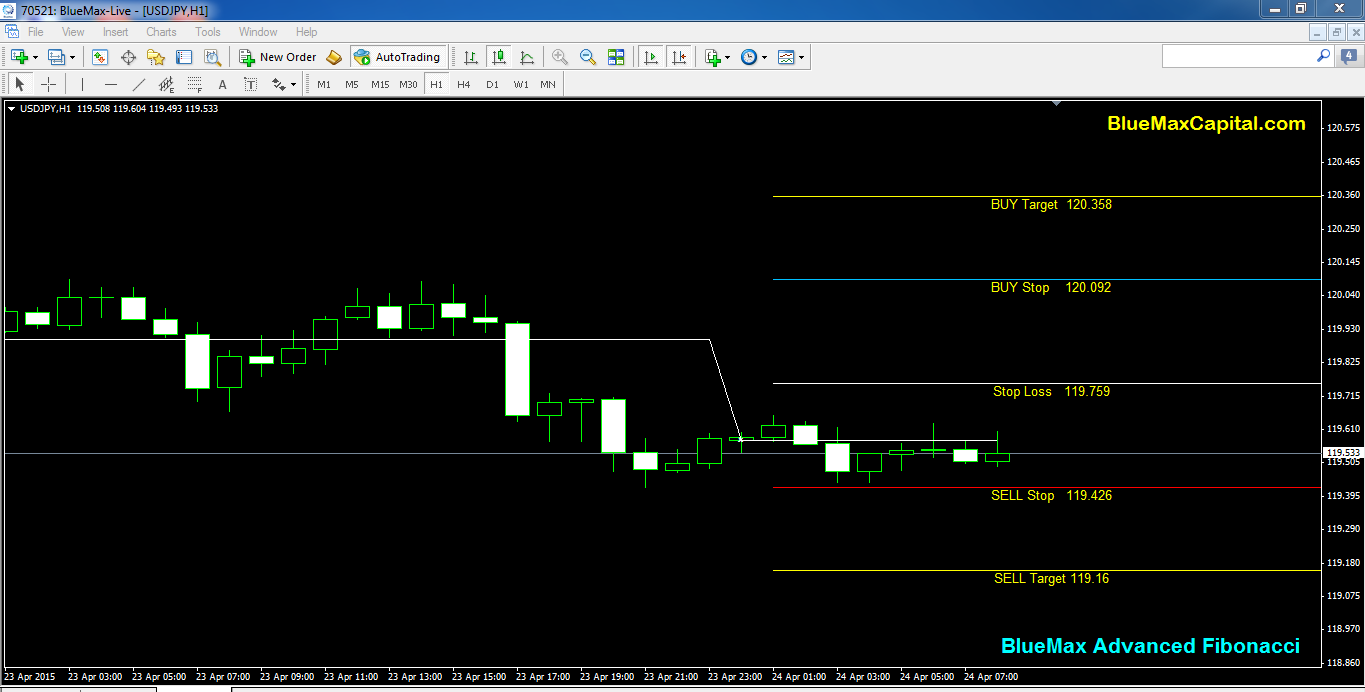Zoom in on the chart
Image resolution: width=1365 pixels, height=692 pixels.
point(560,57)
